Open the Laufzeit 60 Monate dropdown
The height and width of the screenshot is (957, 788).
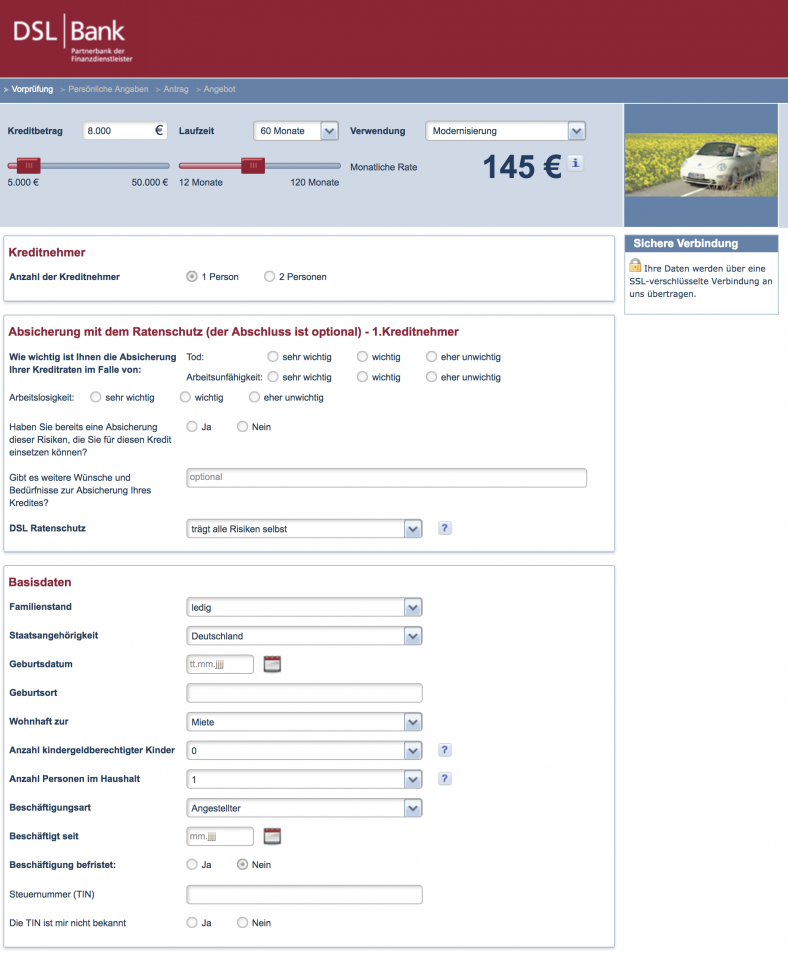296,131
